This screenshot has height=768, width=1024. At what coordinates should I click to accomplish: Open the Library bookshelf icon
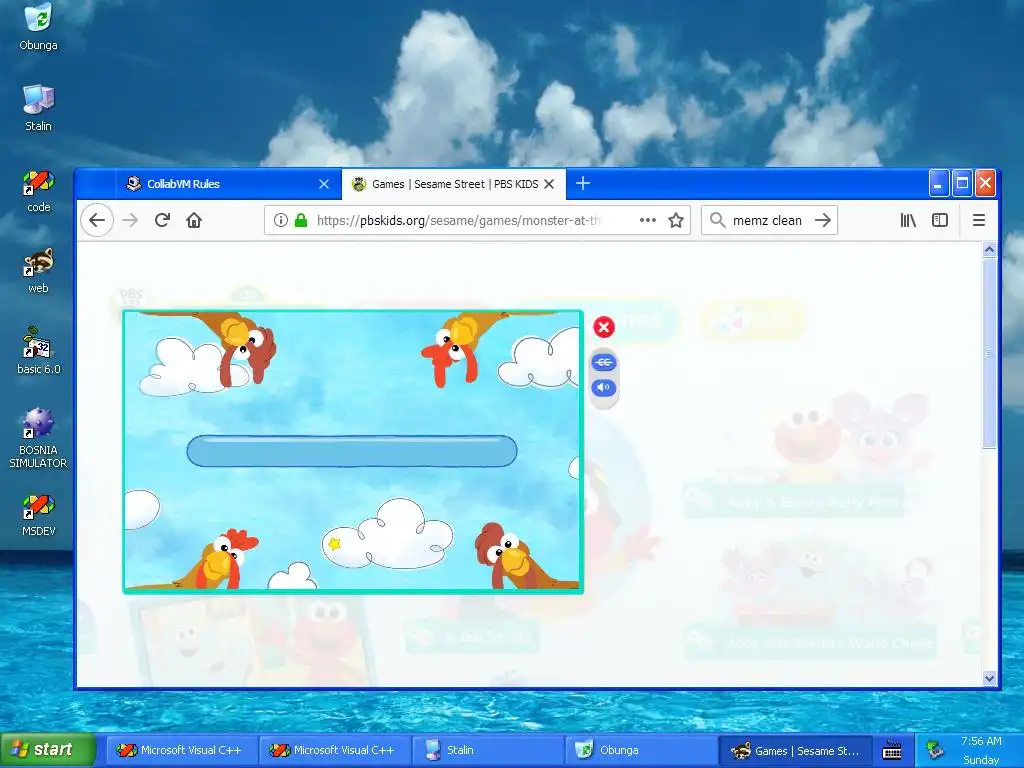click(908, 220)
